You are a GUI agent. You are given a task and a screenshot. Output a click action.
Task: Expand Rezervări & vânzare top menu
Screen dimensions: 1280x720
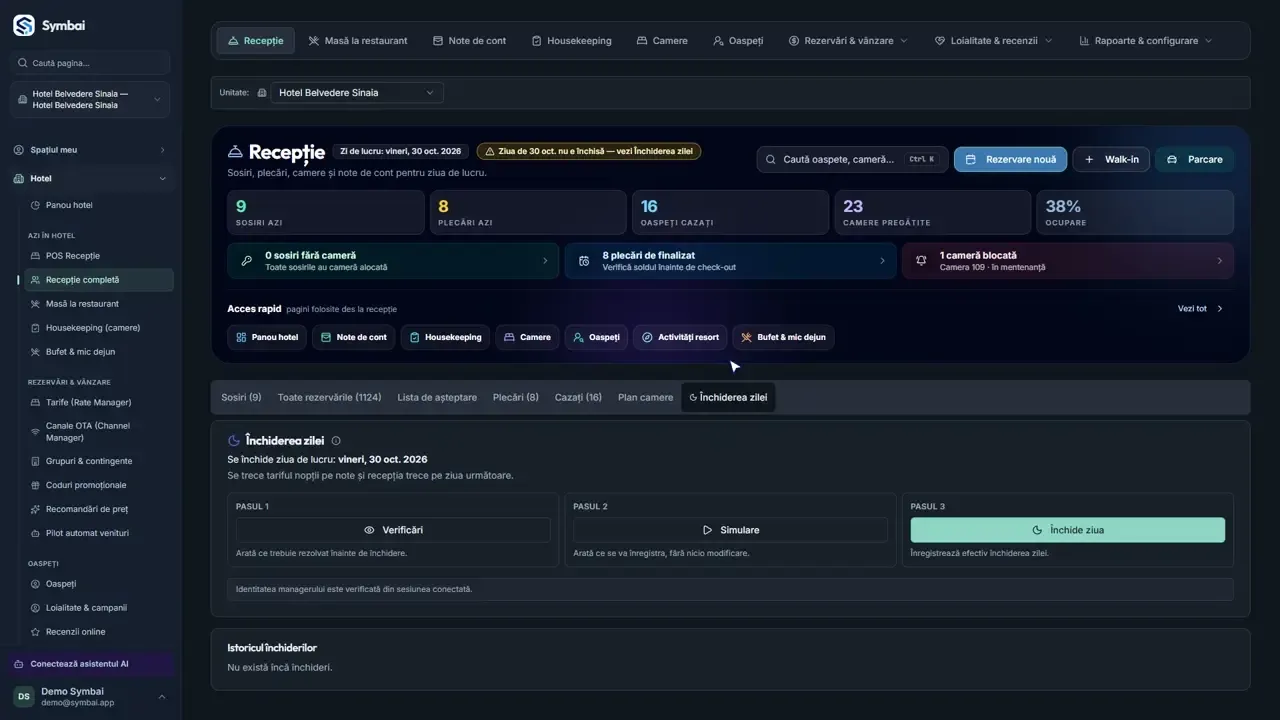pos(848,41)
